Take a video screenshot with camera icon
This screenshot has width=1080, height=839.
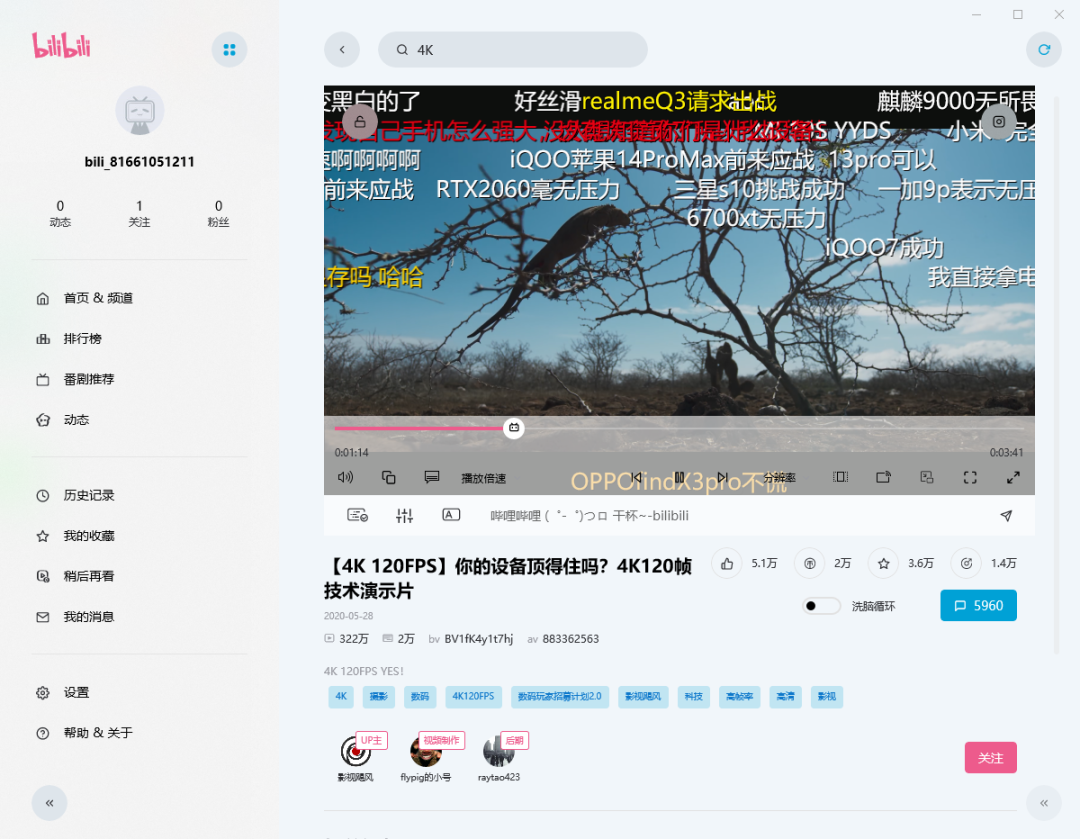point(999,122)
